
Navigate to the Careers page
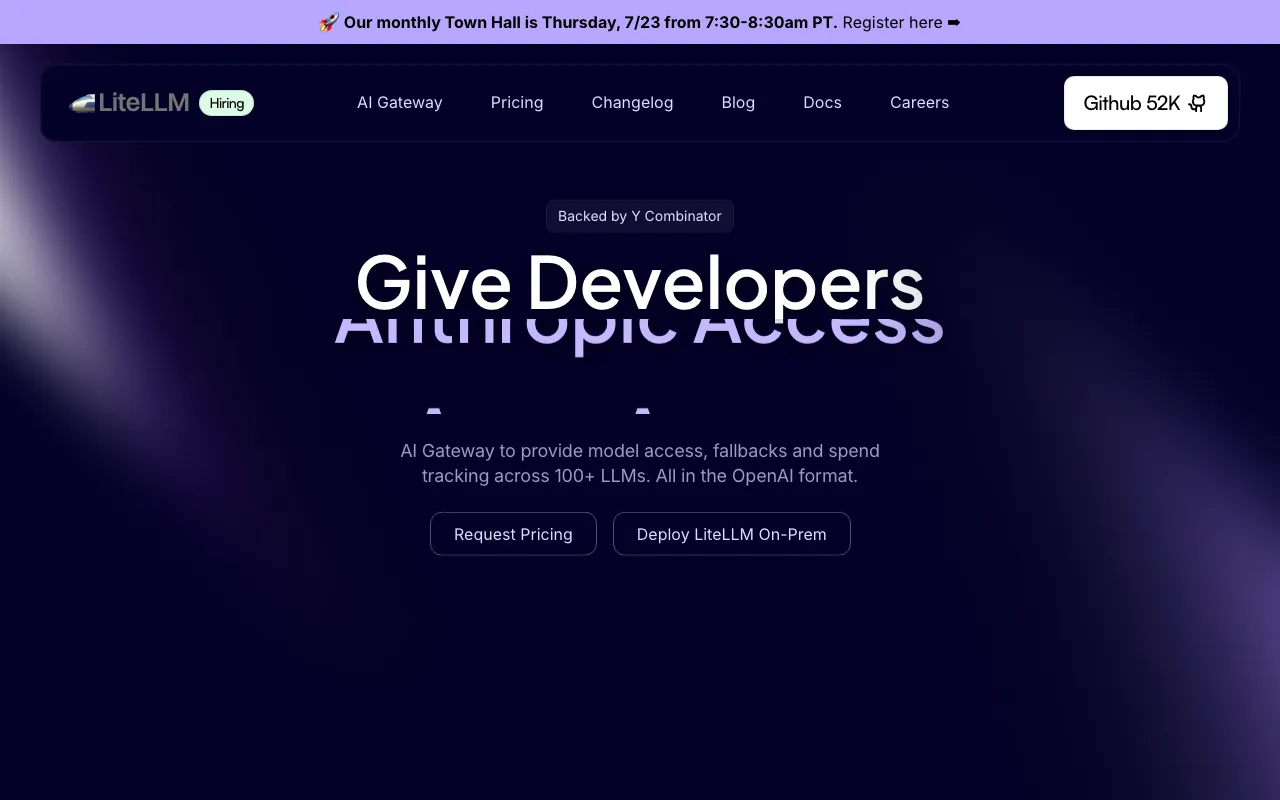pos(919,103)
